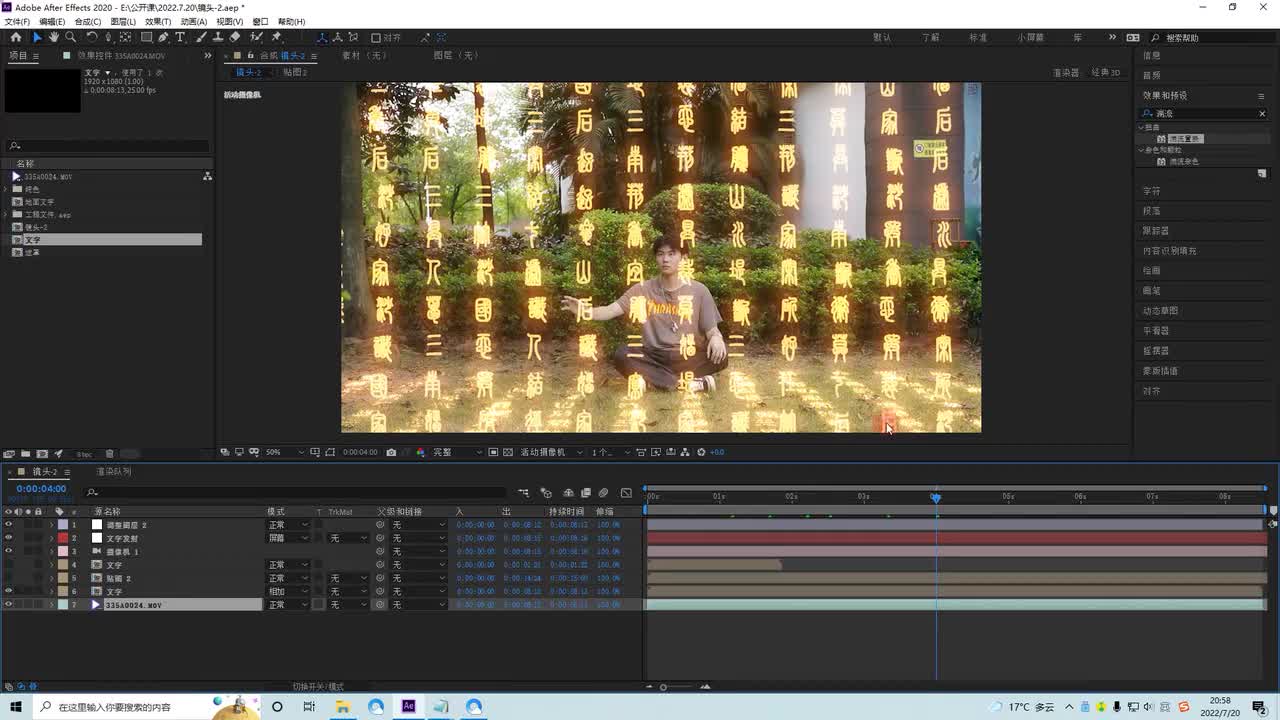Image resolution: width=1280 pixels, height=720 pixels.
Task: Open the 编辑(E) menu
Action: pos(52,21)
